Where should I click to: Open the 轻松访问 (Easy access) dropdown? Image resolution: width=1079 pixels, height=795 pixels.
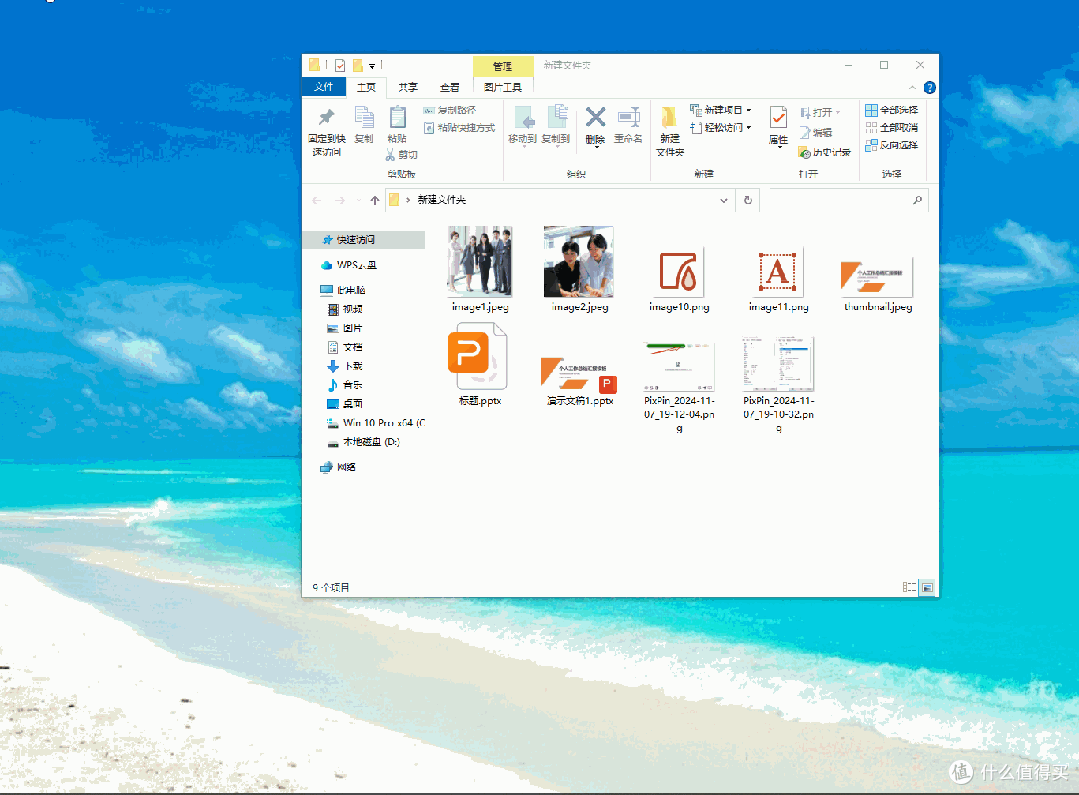click(720, 128)
